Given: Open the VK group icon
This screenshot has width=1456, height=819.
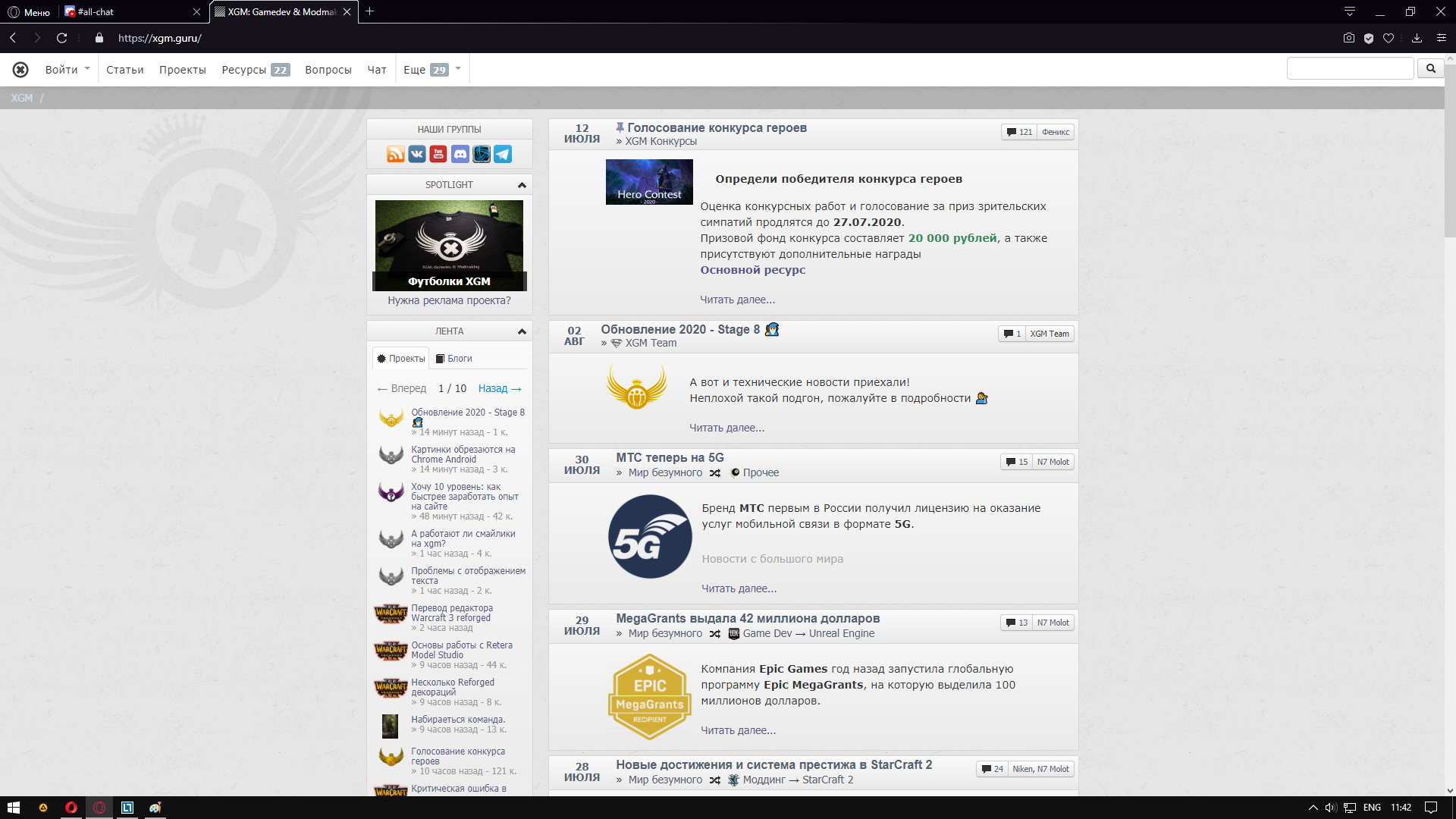Looking at the screenshot, I should click(417, 155).
